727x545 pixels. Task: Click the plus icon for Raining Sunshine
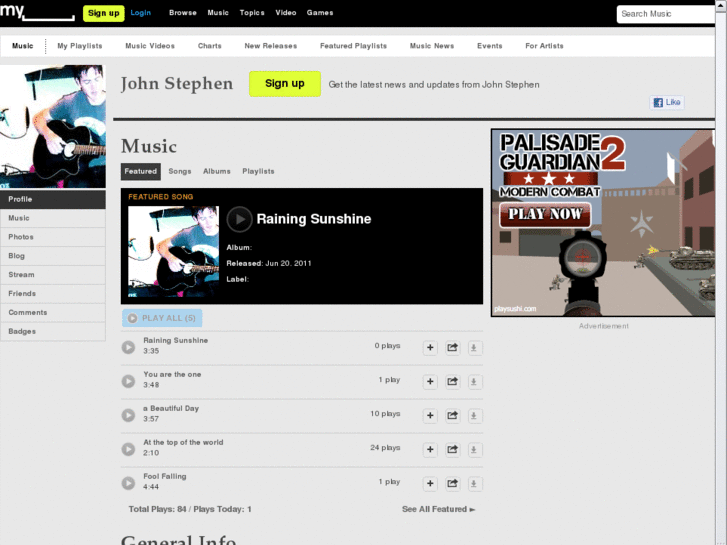[x=430, y=347]
